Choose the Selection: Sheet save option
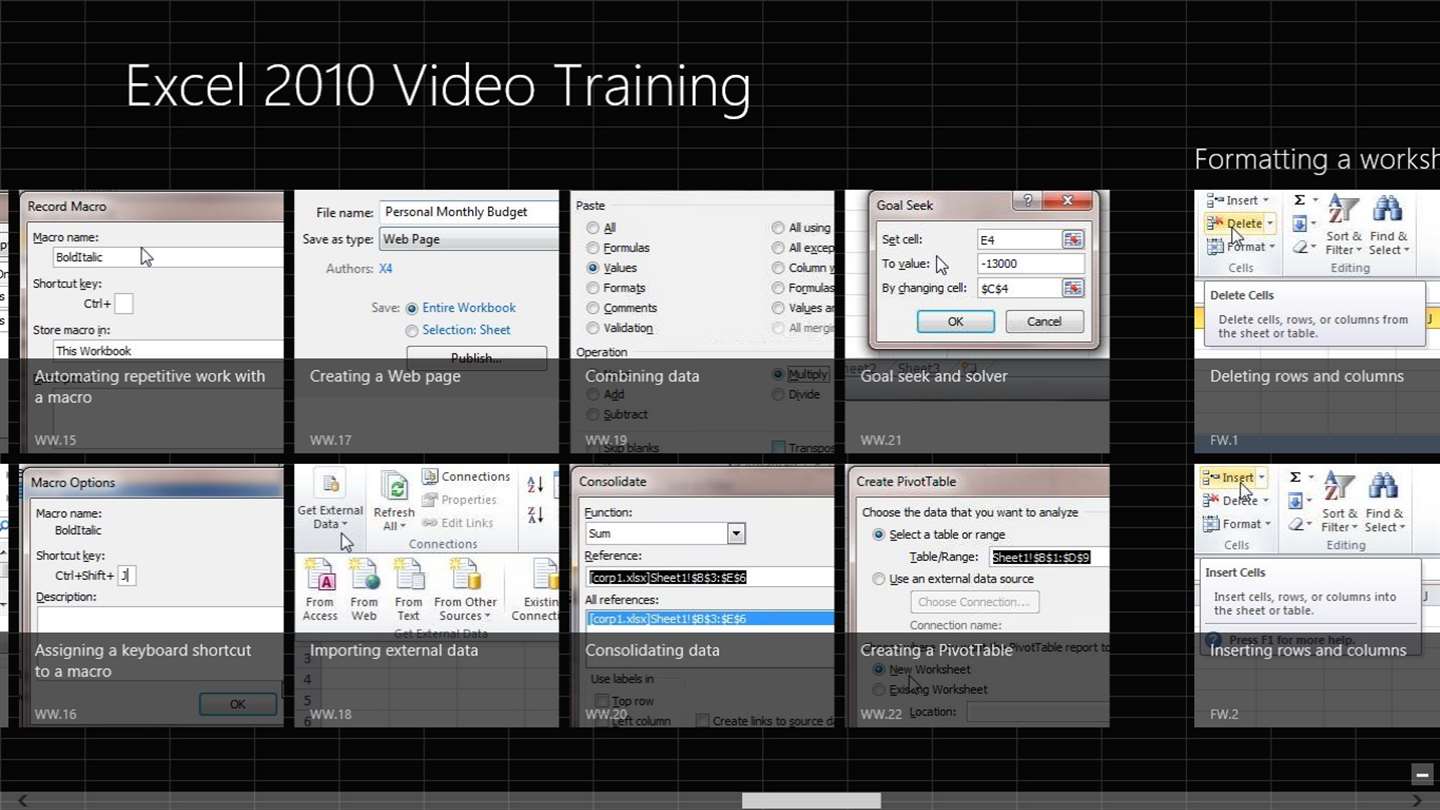1440x810 pixels. point(412,330)
